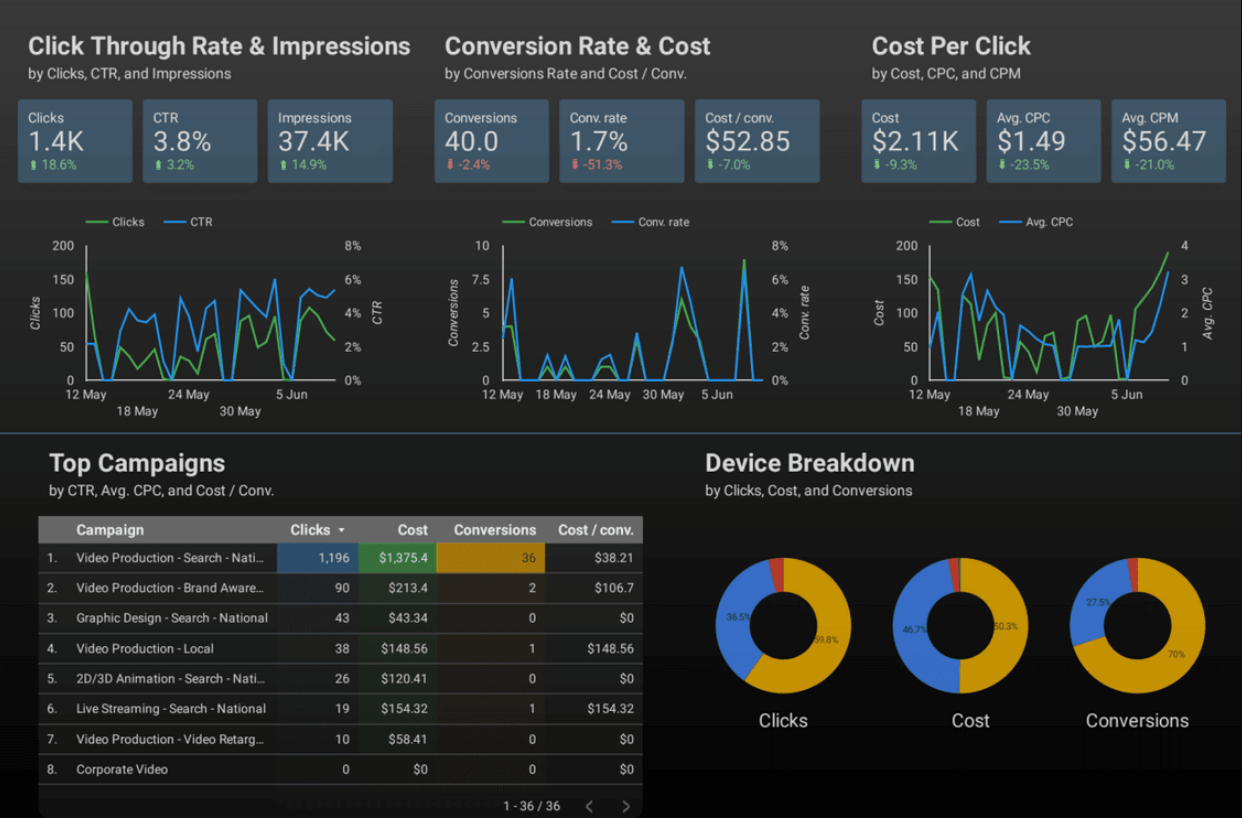The width and height of the screenshot is (1242, 818).
Task: Select Video Production - Brand Aware… row
Action: point(341,588)
